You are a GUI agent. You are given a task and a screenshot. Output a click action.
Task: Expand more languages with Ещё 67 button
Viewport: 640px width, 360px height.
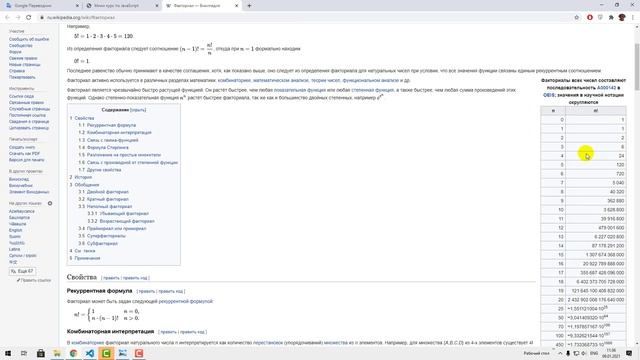click(x=22, y=271)
